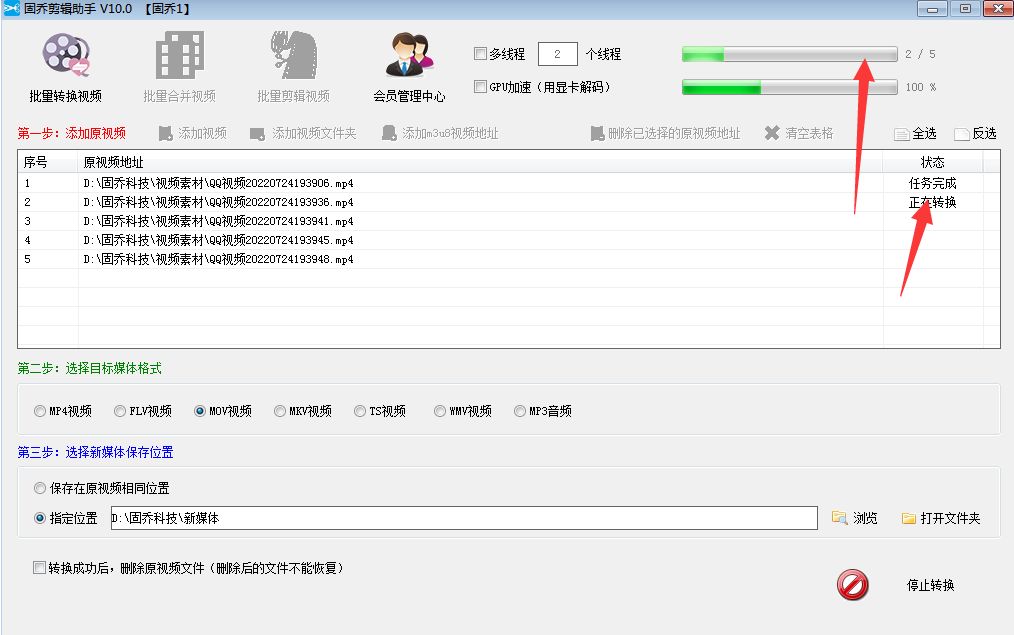Select the TS视频 format radio
Image resolution: width=1014 pixels, height=635 pixels.
(360, 411)
